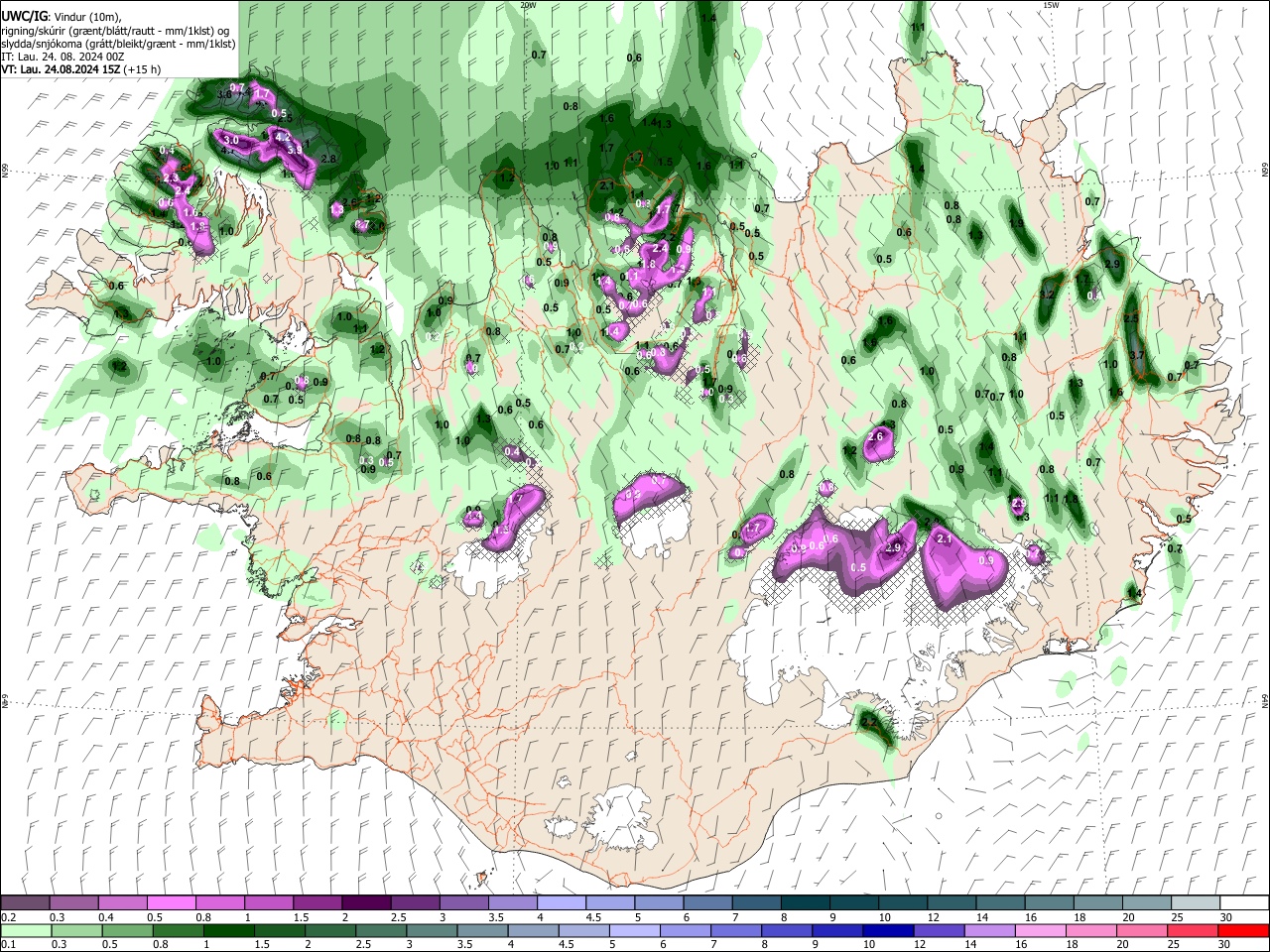The width and height of the screenshot is (1270, 952).
Task: Click the '0.1' label starting the rain scale
Action: 9,945
